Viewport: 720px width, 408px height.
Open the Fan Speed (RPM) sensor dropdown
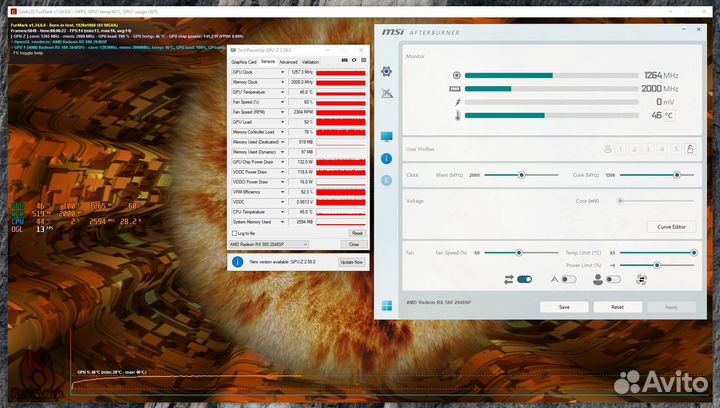282,112
